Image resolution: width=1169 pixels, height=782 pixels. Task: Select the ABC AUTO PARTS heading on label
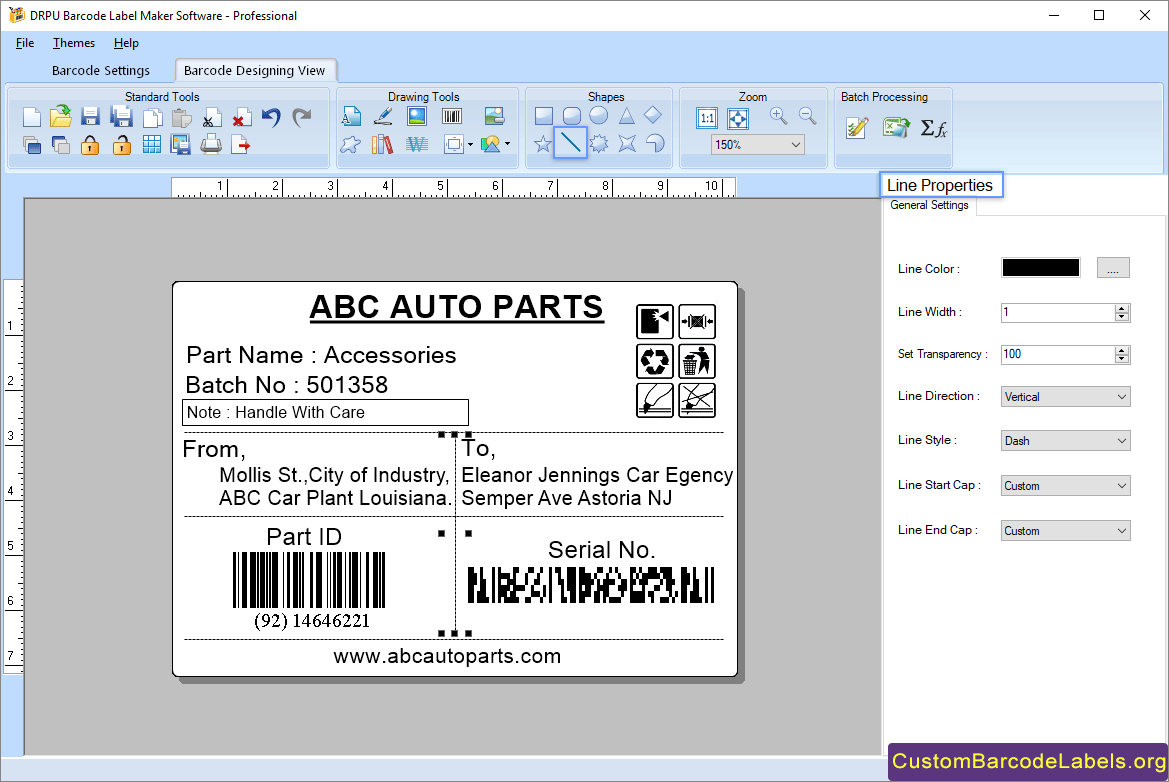click(456, 307)
